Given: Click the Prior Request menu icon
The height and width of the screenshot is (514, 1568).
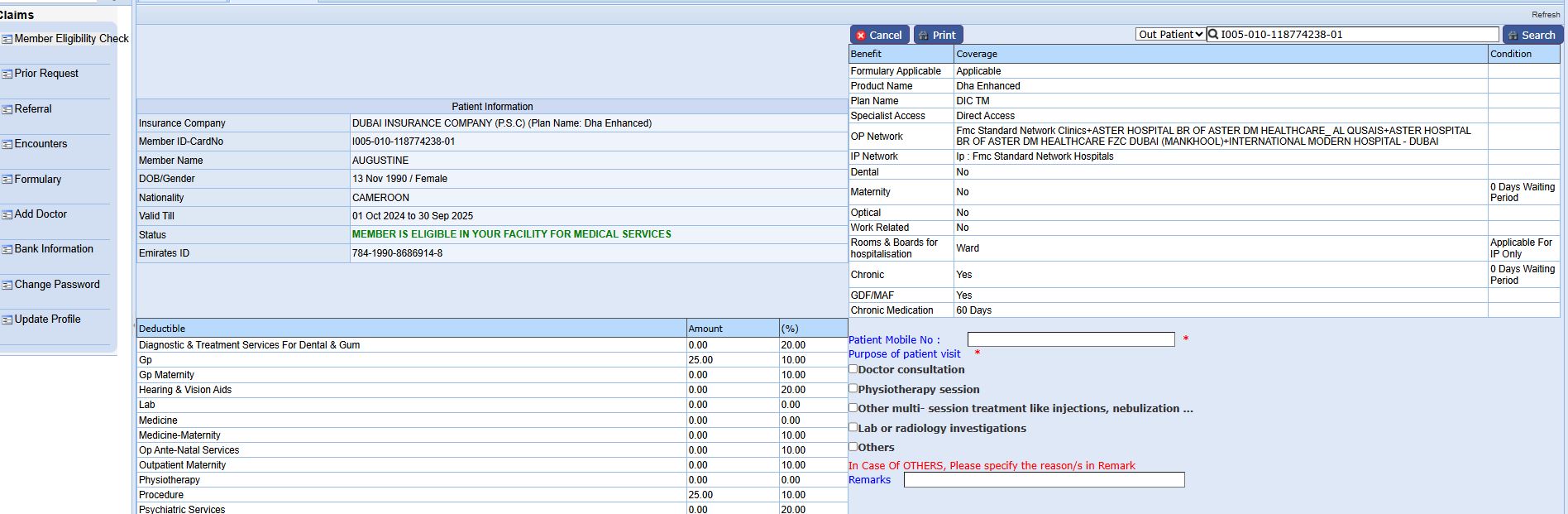Looking at the screenshot, I should [x=7, y=74].
